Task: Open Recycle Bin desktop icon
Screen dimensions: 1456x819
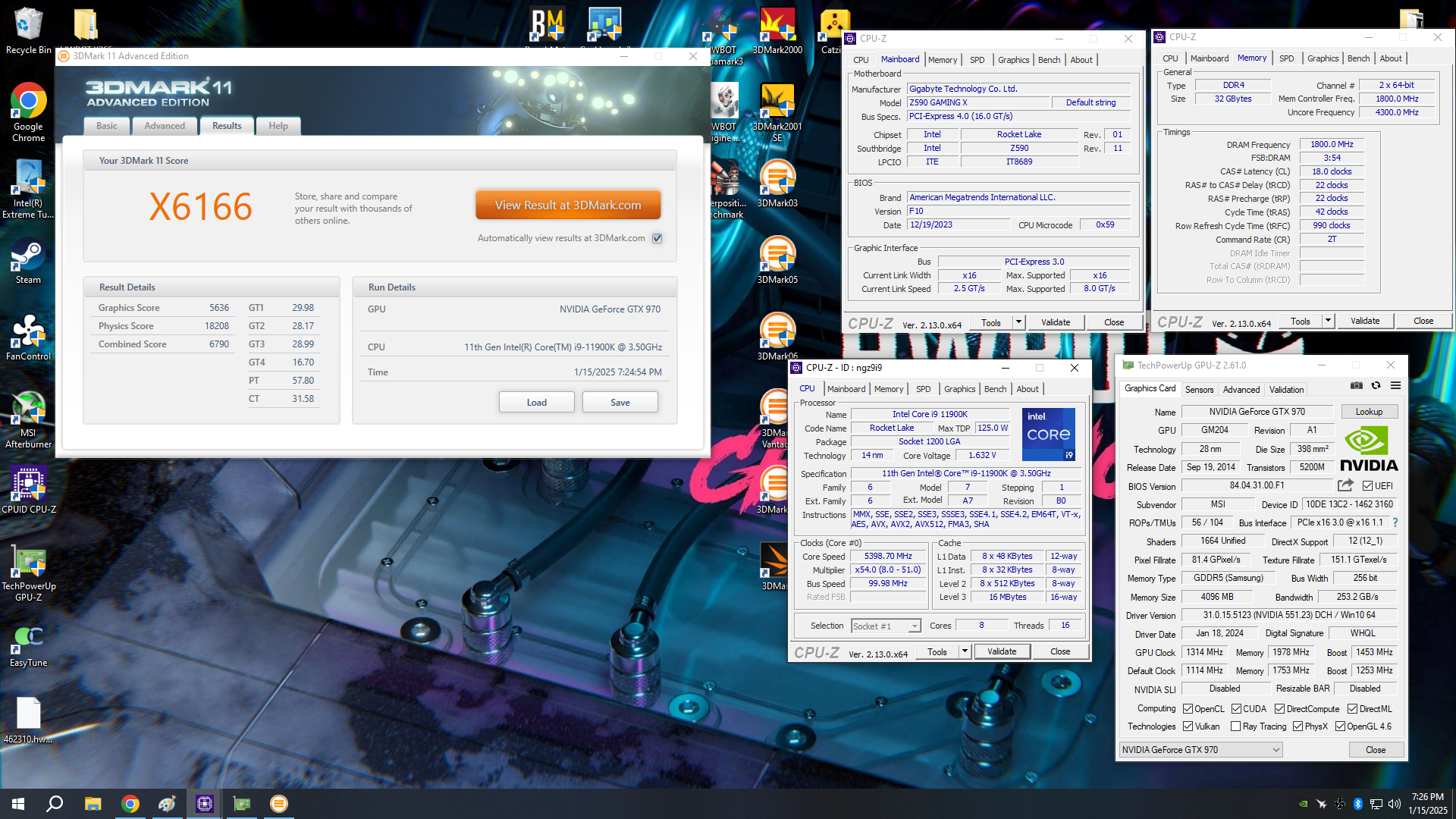Action: [x=29, y=30]
